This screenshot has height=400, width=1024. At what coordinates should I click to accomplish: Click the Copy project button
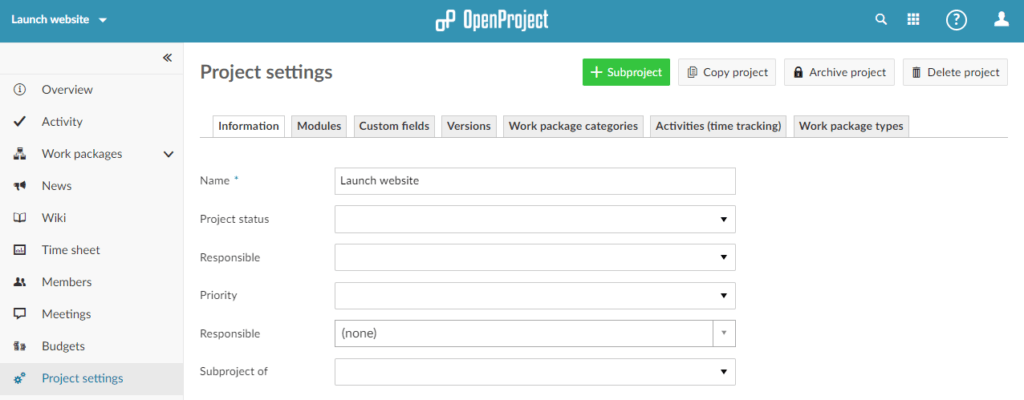point(727,72)
